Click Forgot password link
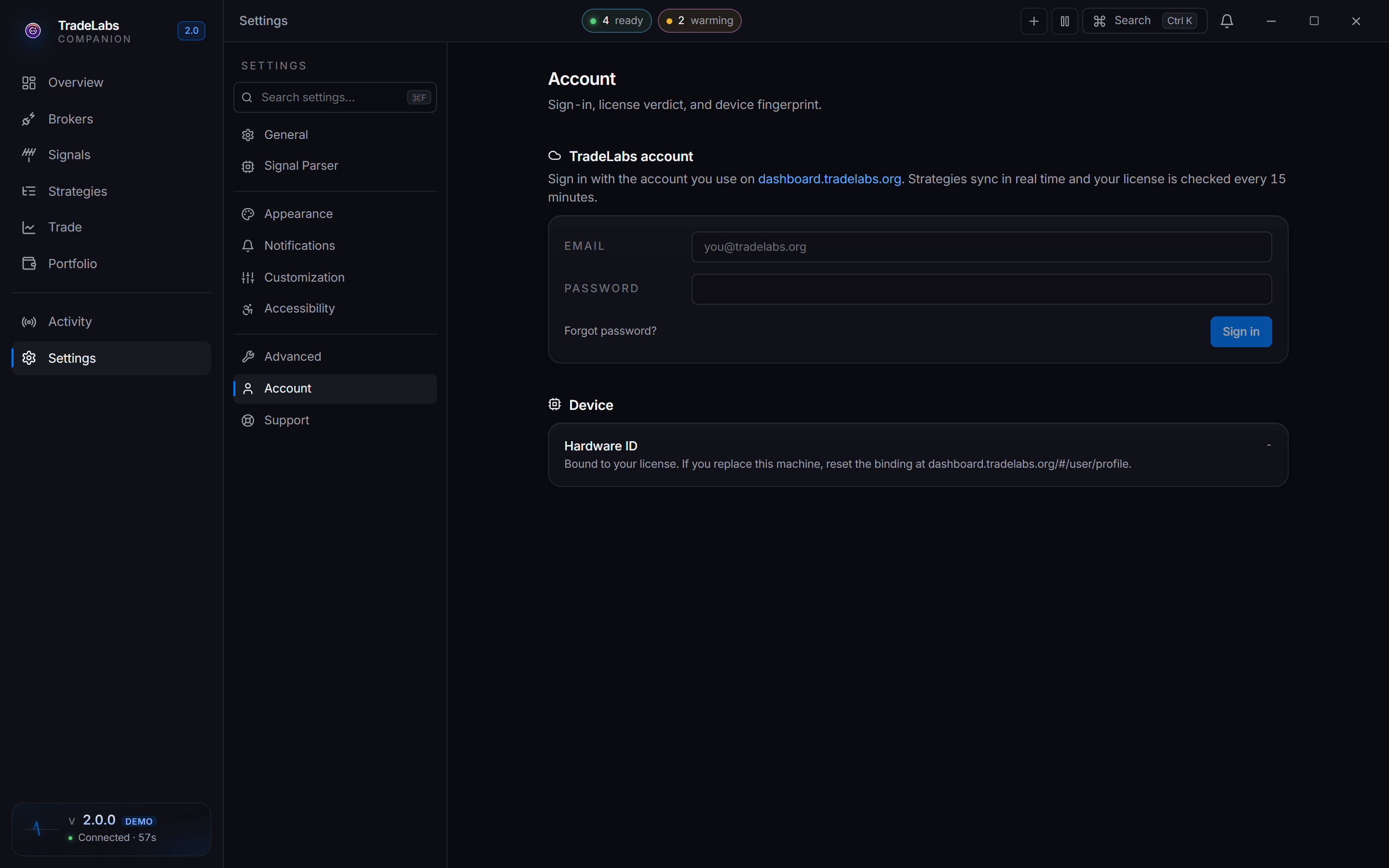Viewport: 1389px width, 868px height. 610,331
